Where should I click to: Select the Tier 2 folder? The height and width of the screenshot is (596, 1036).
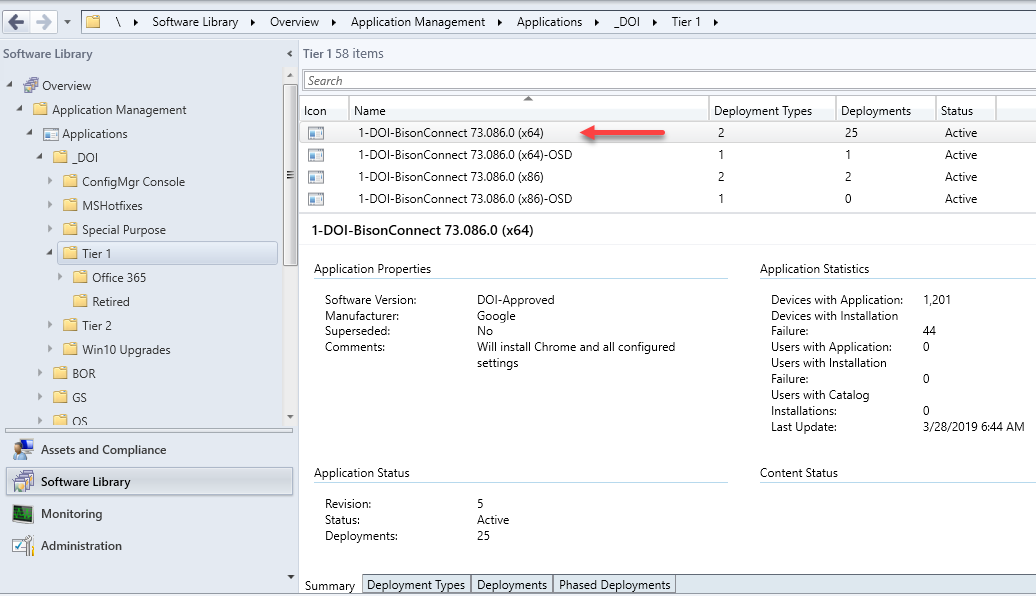(89, 325)
